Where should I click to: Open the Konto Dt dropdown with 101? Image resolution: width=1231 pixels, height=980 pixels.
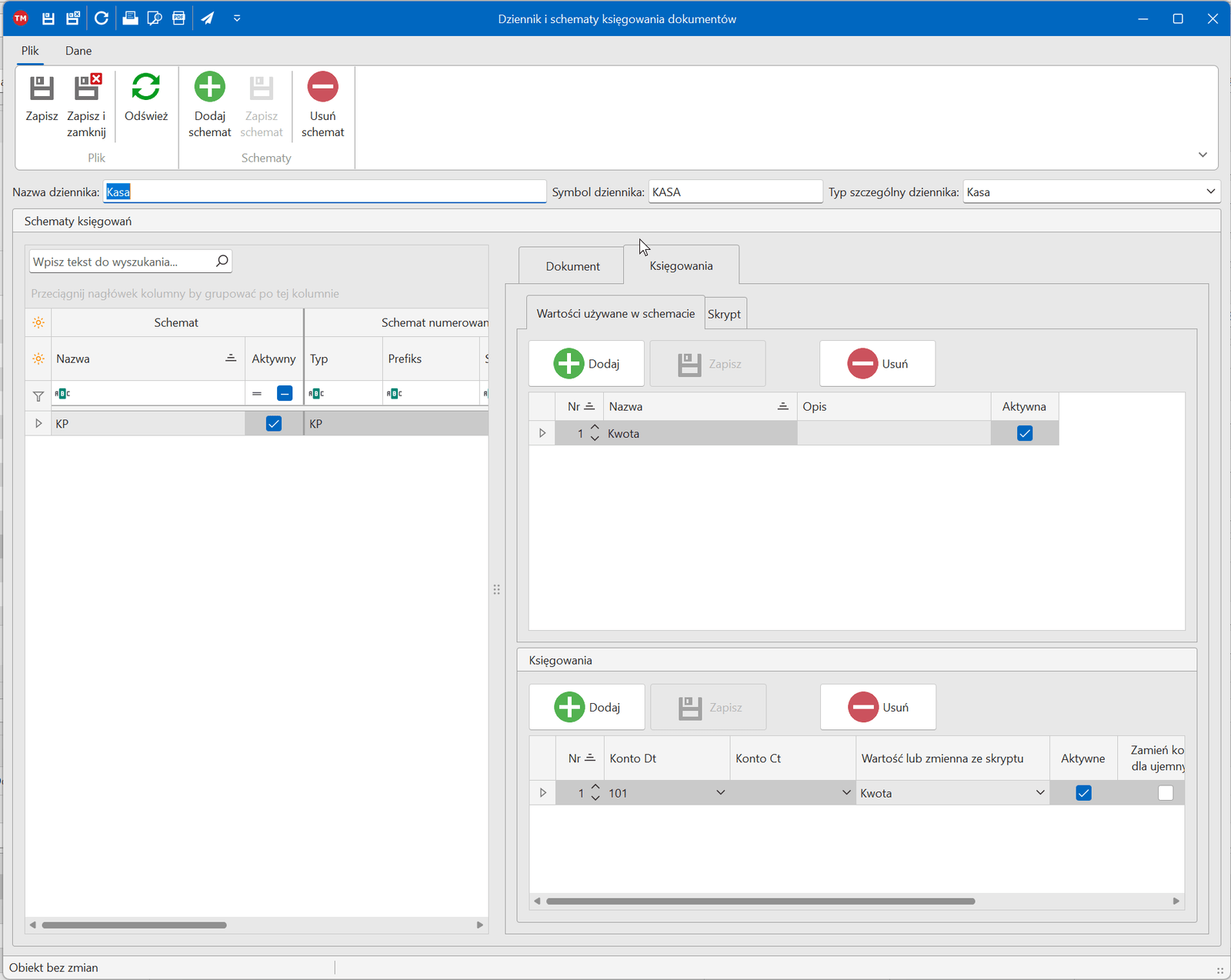pyautogui.click(x=720, y=793)
